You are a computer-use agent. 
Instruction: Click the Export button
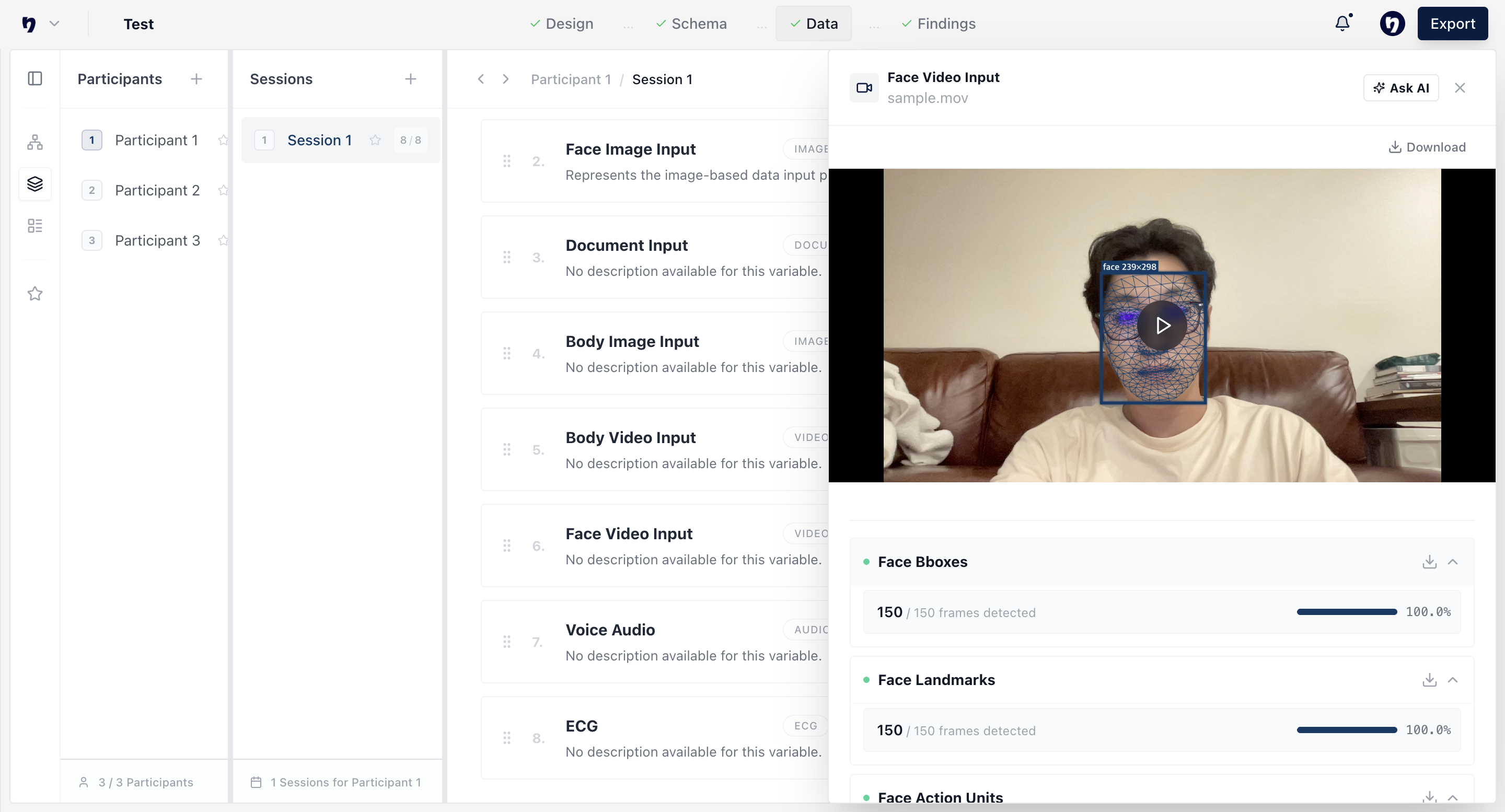point(1453,24)
